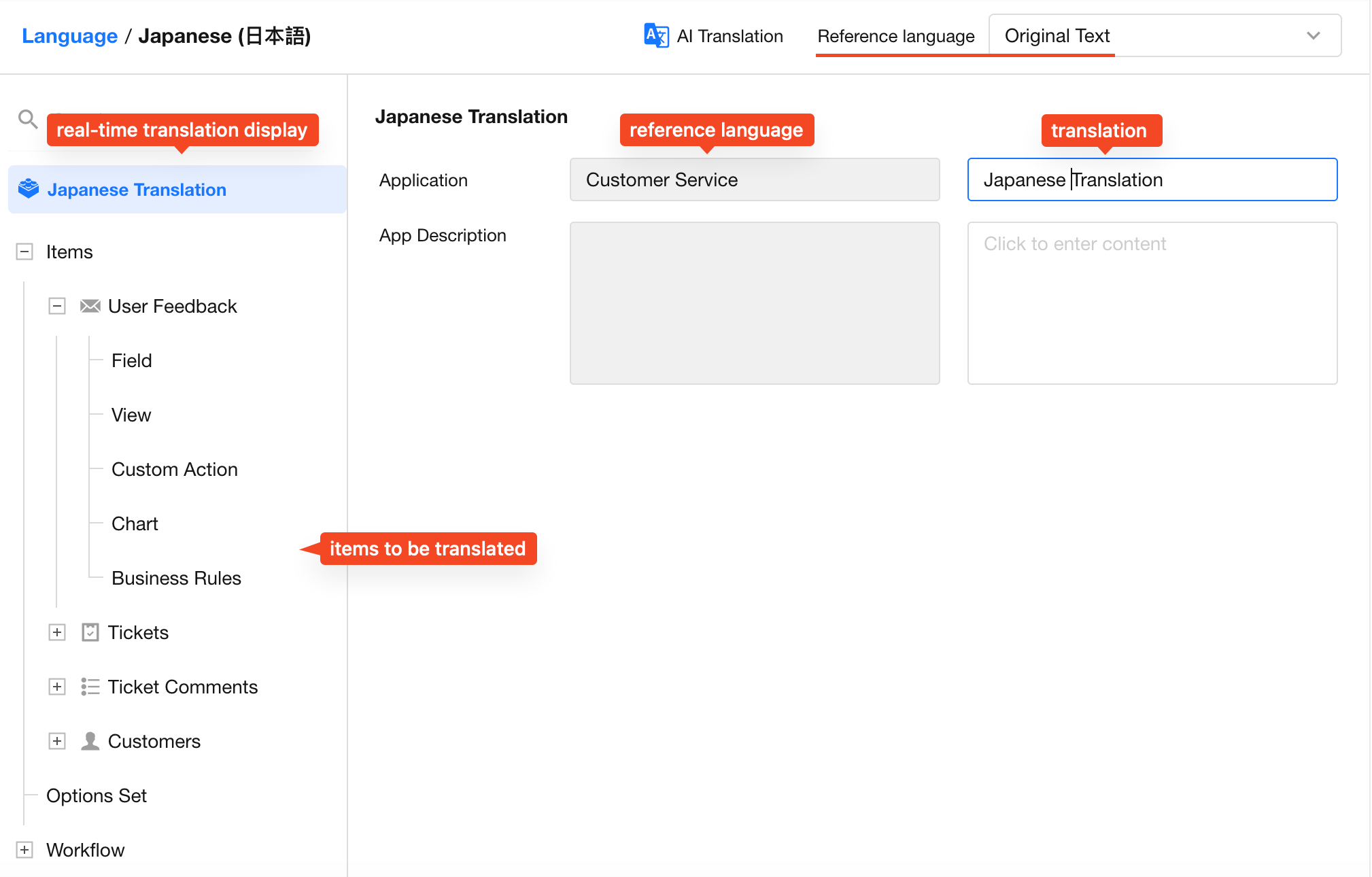Click the Customers person icon
This screenshot has height=877, width=1372.
[x=90, y=741]
